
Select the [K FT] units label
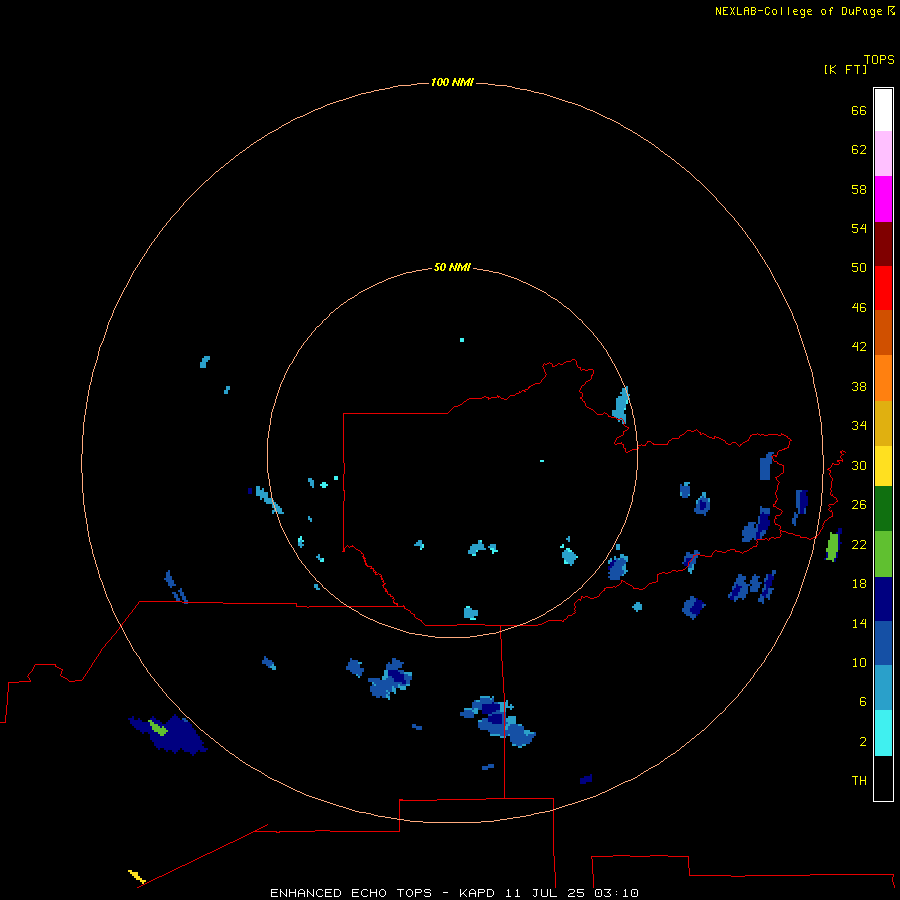coord(845,69)
